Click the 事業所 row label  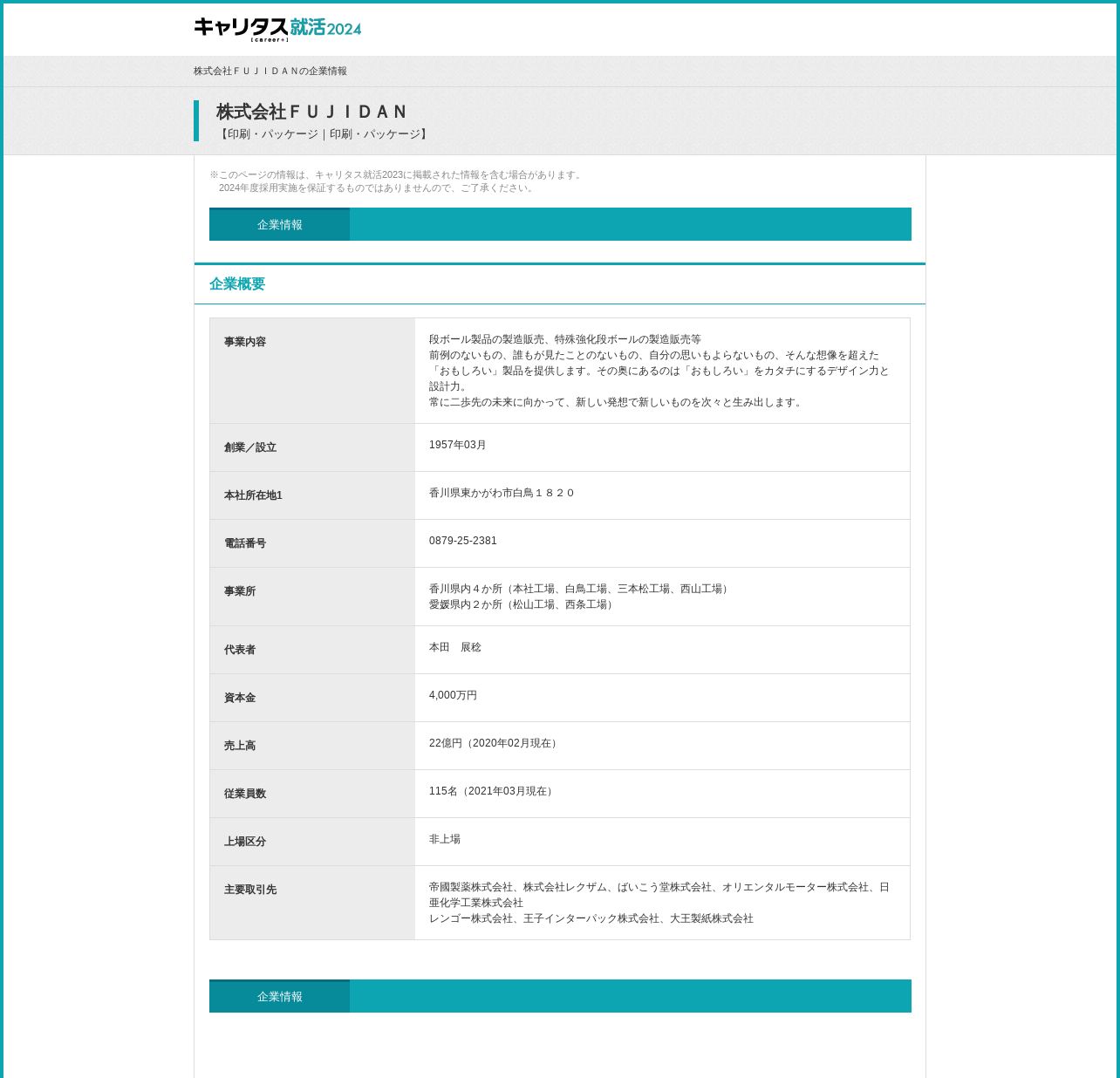click(x=240, y=591)
